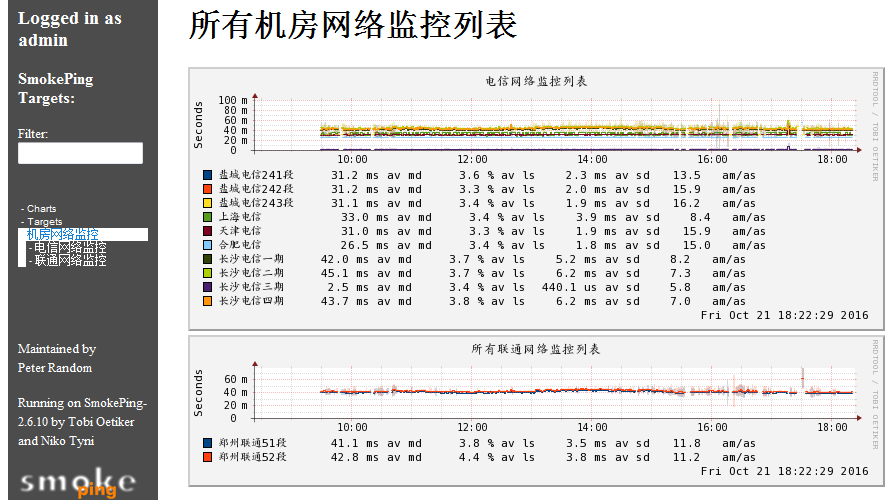
Task: Focus the Filter text field
Action: coord(80,153)
